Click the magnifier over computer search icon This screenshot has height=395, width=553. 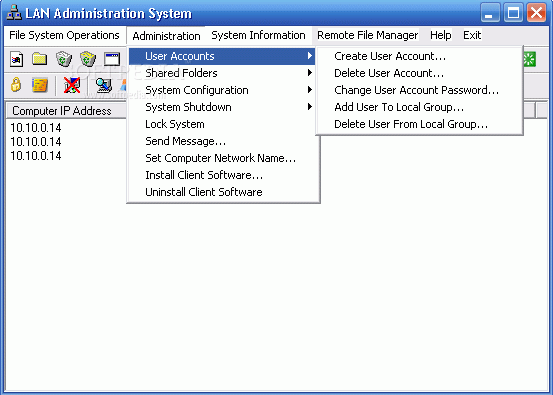pos(104,85)
